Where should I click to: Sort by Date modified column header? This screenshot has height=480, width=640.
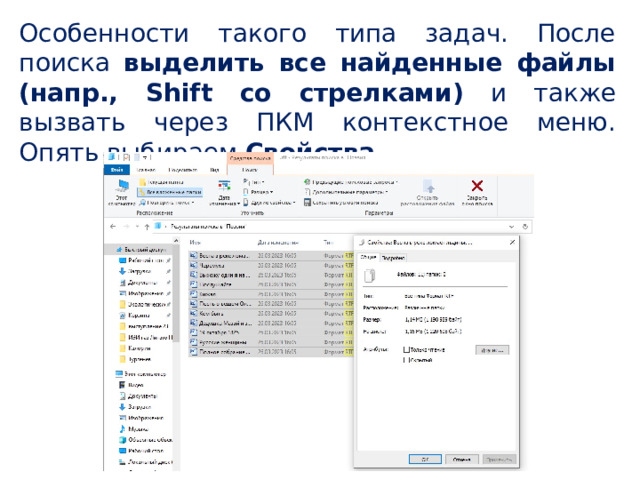278,242
